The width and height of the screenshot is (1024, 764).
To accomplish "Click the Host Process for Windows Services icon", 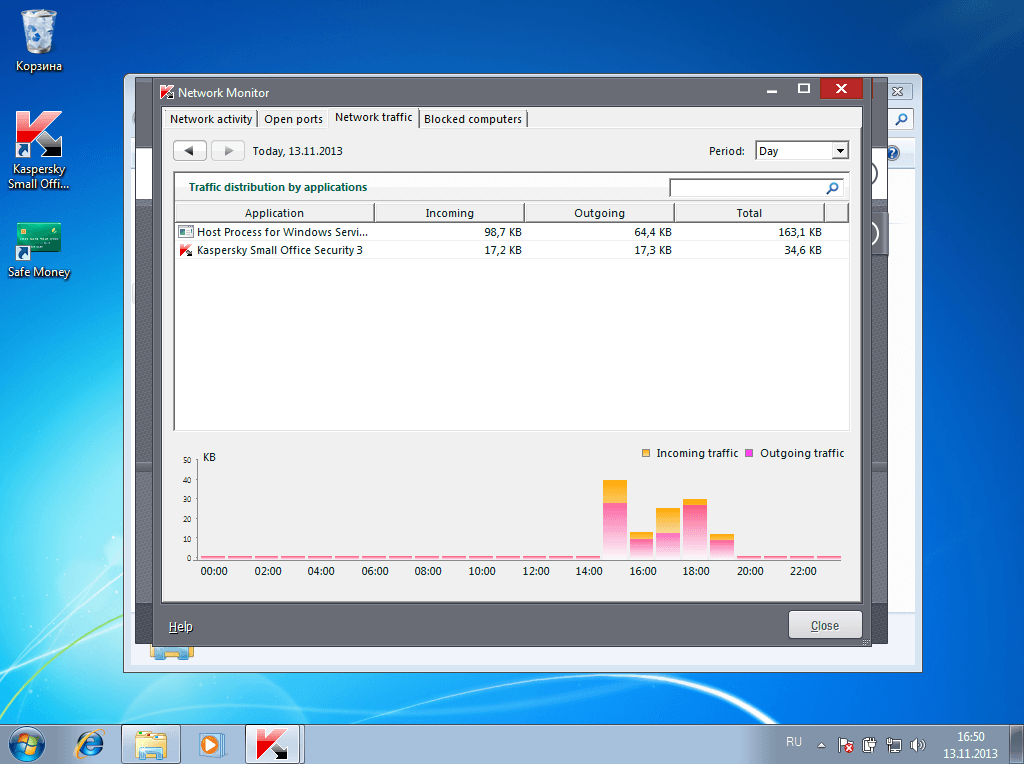I will (x=185, y=232).
